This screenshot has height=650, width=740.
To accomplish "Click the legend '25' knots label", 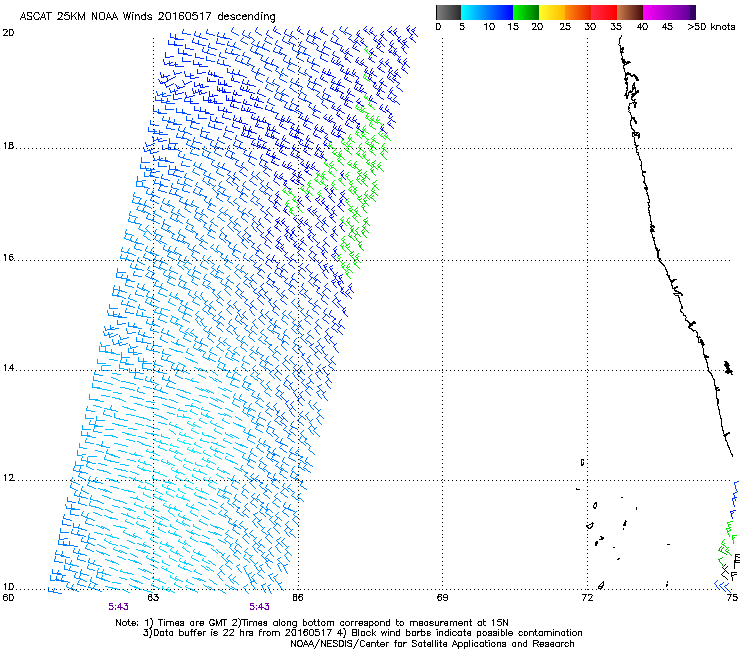I will coord(565,27).
